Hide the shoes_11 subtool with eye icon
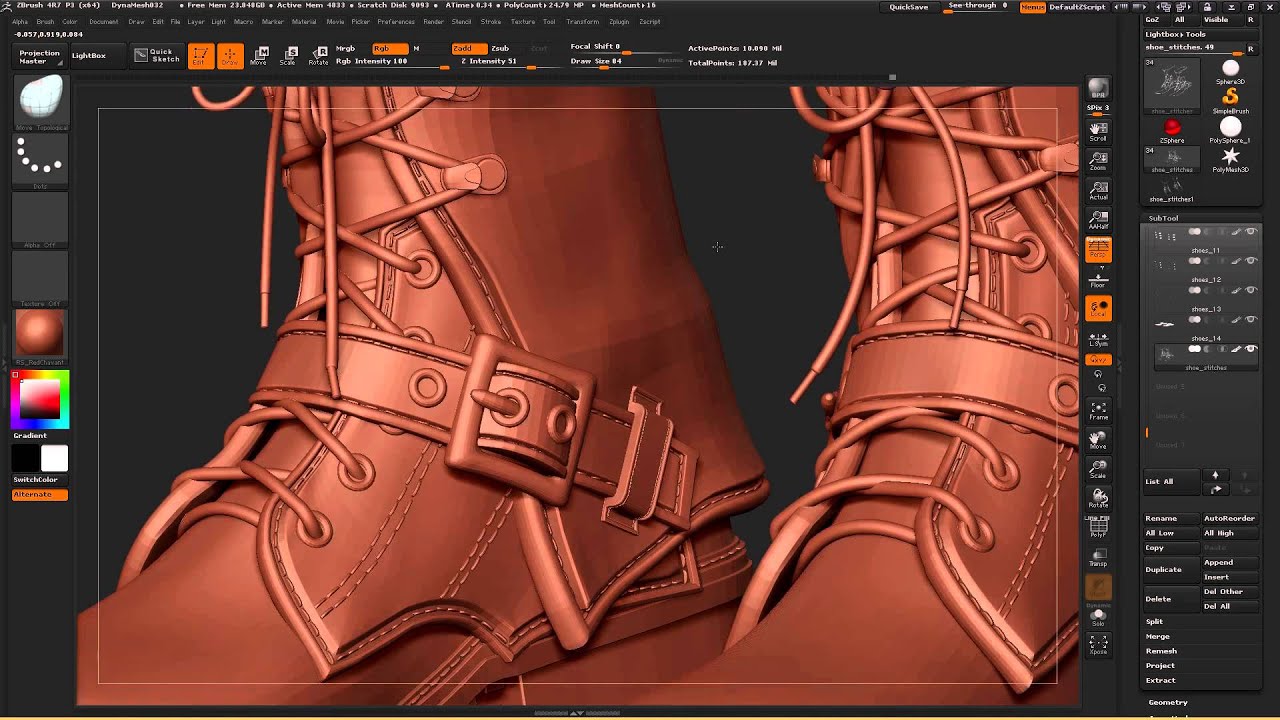 pos(1251,232)
